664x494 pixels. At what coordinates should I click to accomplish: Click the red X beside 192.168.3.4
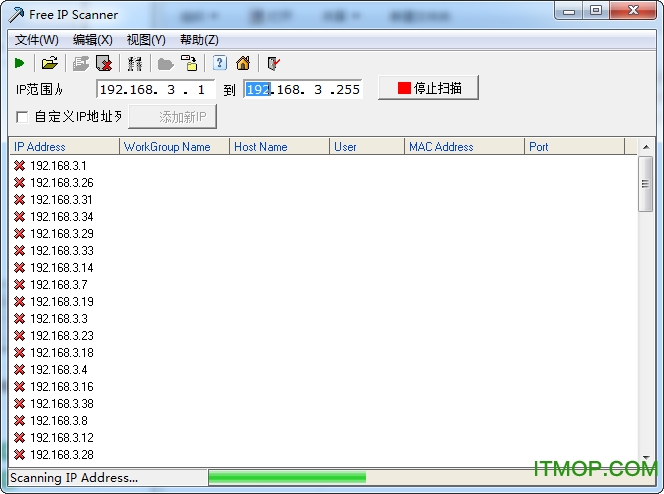19,370
